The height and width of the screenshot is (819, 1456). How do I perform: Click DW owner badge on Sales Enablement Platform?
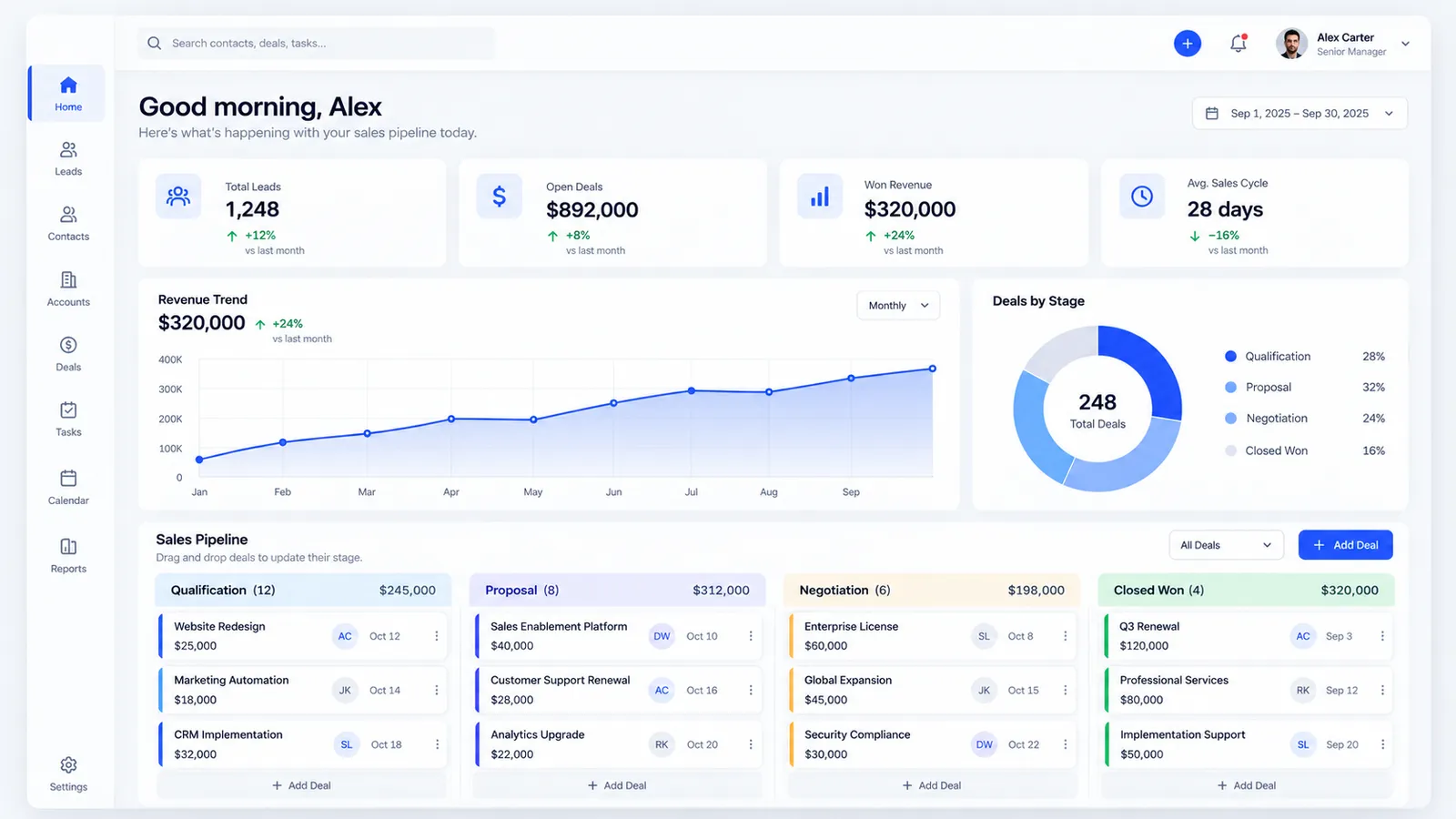pos(662,636)
